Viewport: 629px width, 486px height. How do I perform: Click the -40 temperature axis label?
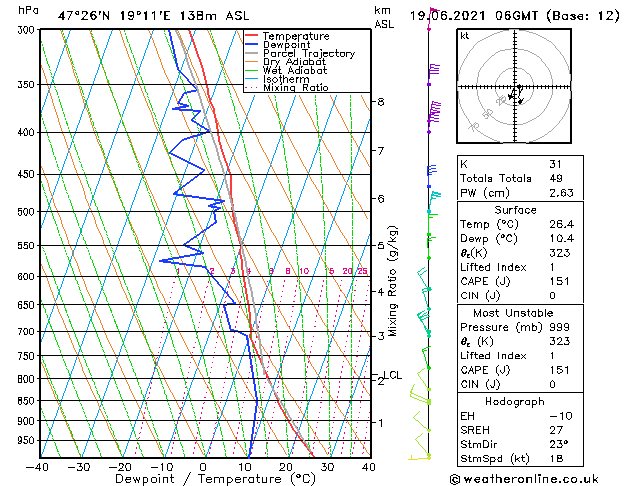pyautogui.click(x=37, y=467)
